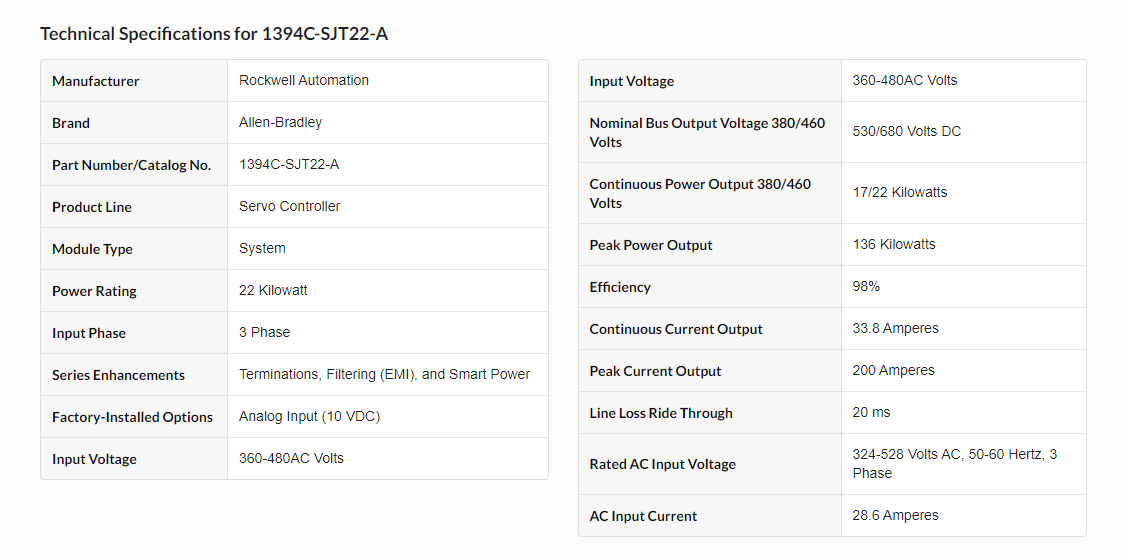Select the Rockwell Automation value
Screen dimensions: 1126x558
tap(304, 80)
